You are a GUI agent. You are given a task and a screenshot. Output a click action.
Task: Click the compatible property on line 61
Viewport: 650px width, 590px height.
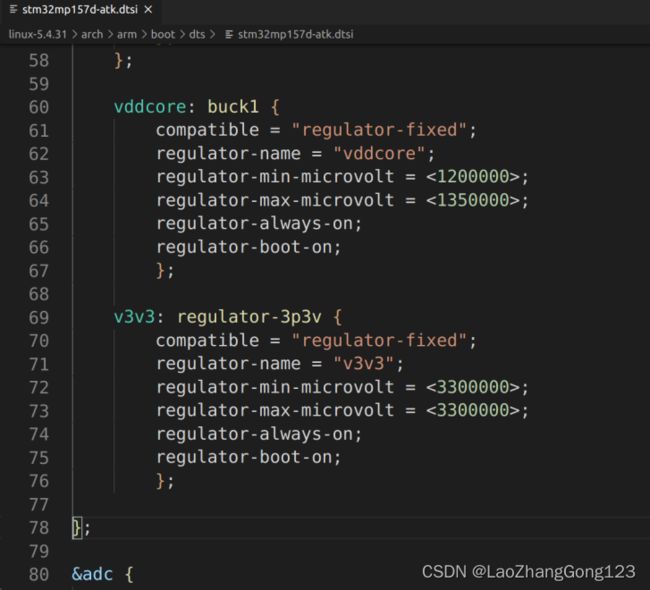(x=208, y=130)
